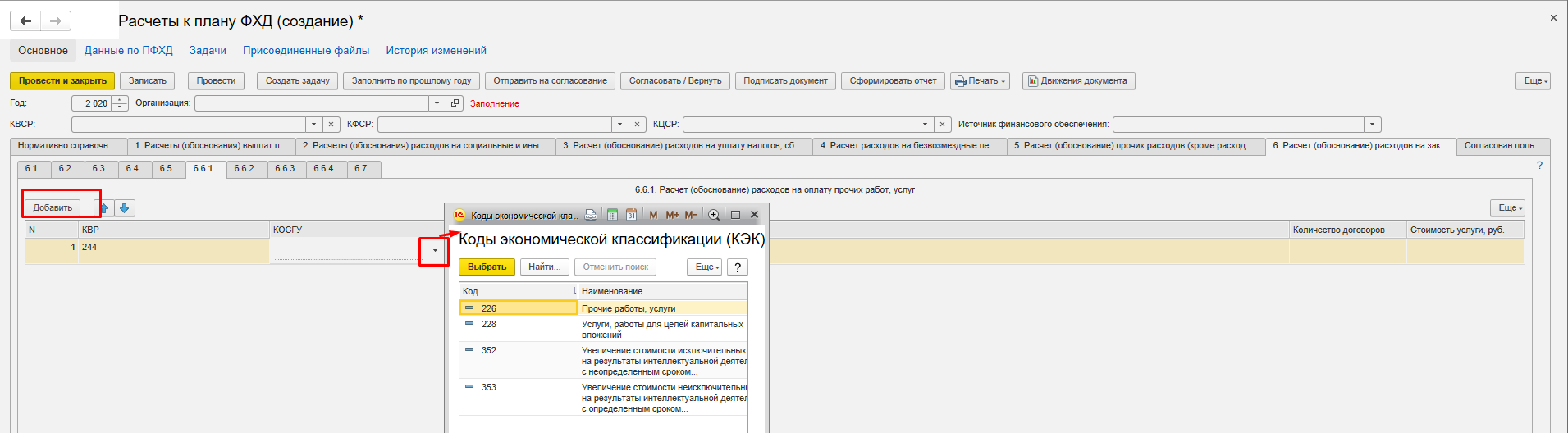Click Согласовать / Вернуть button
The image size is (1568, 433).
pyautogui.click(x=675, y=81)
